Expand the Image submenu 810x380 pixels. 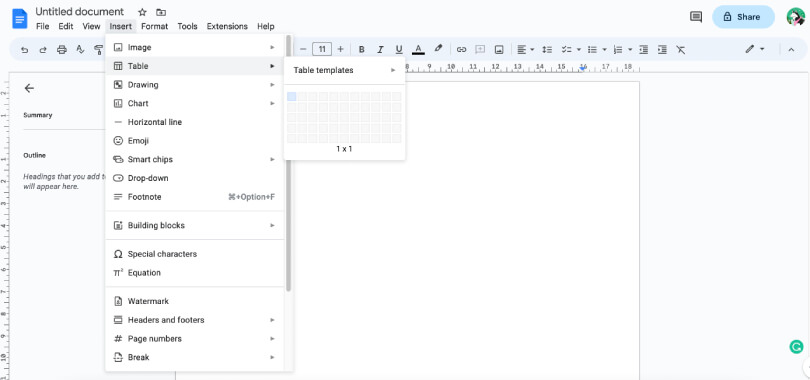(x=195, y=48)
